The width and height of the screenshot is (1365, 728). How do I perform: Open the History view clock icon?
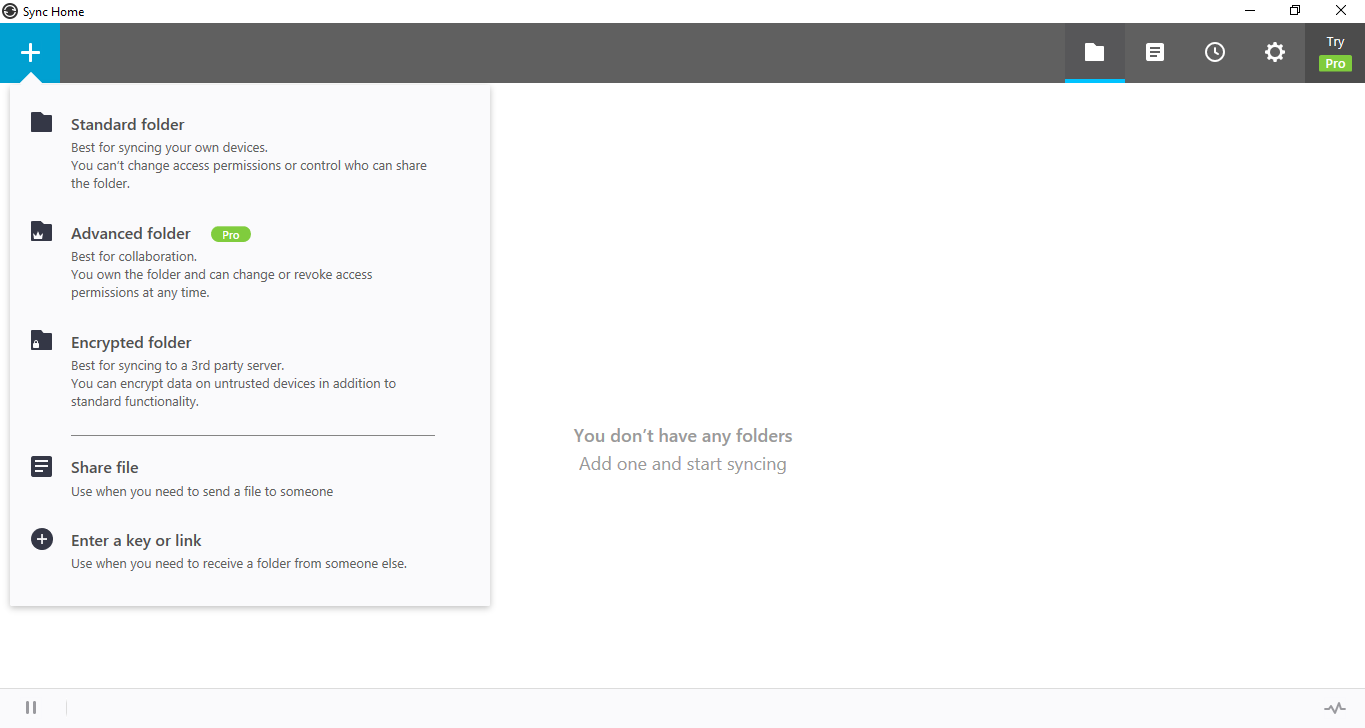coord(1214,52)
